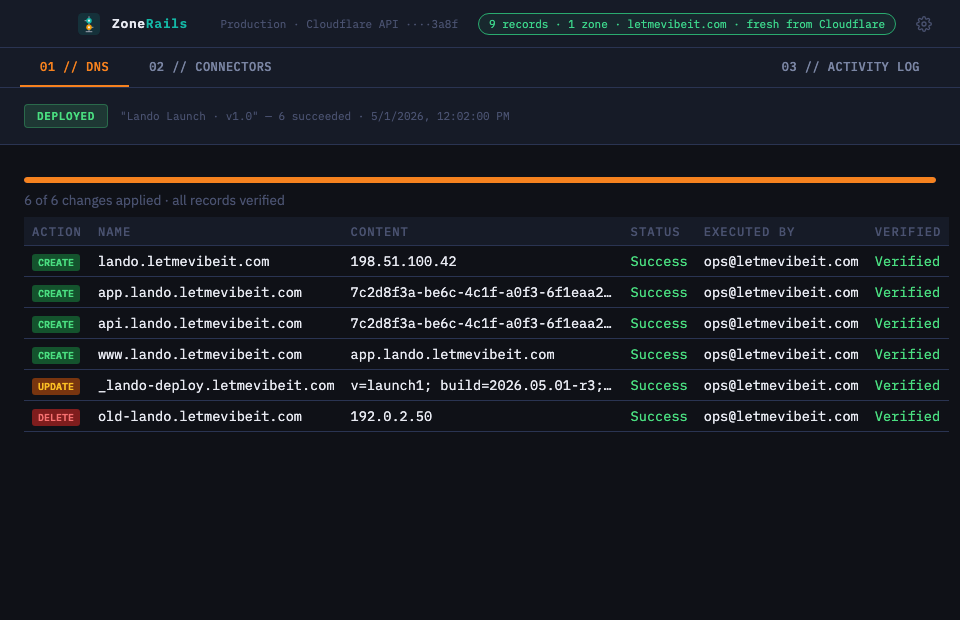Click the orange deployment progress bar
The width and height of the screenshot is (960, 620).
coord(480,180)
